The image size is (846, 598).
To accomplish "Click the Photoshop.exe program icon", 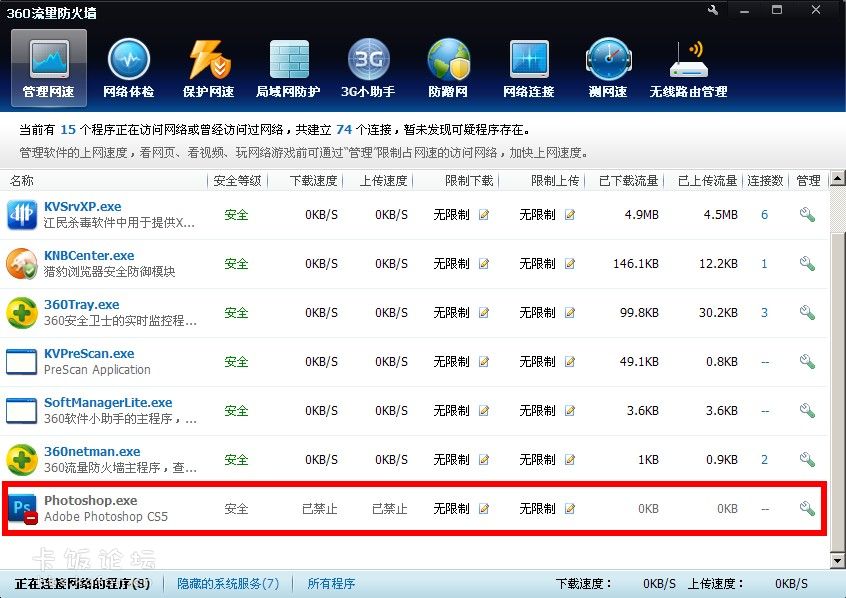I will tap(23, 509).
